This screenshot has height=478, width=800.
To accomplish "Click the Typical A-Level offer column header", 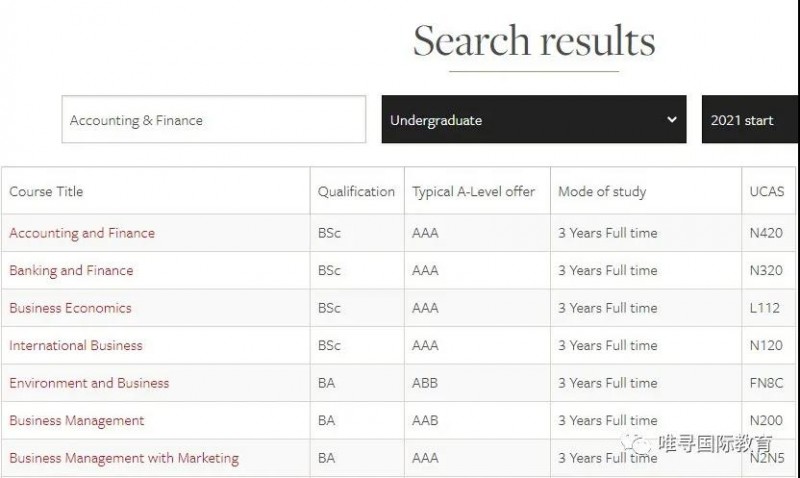I will tap(473, 191).
